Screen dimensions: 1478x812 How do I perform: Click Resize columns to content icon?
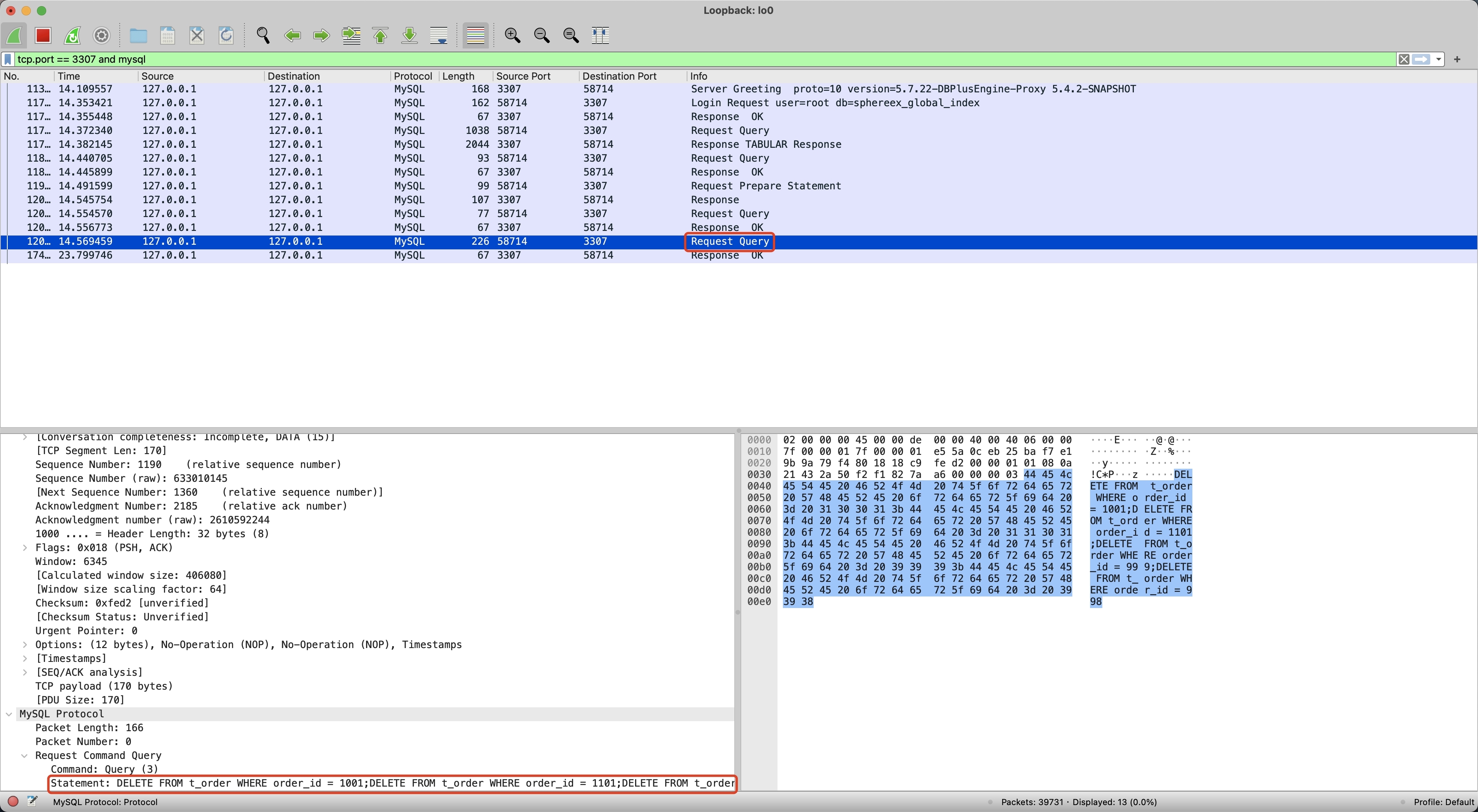pyautogui.click(x=600, y=35)
